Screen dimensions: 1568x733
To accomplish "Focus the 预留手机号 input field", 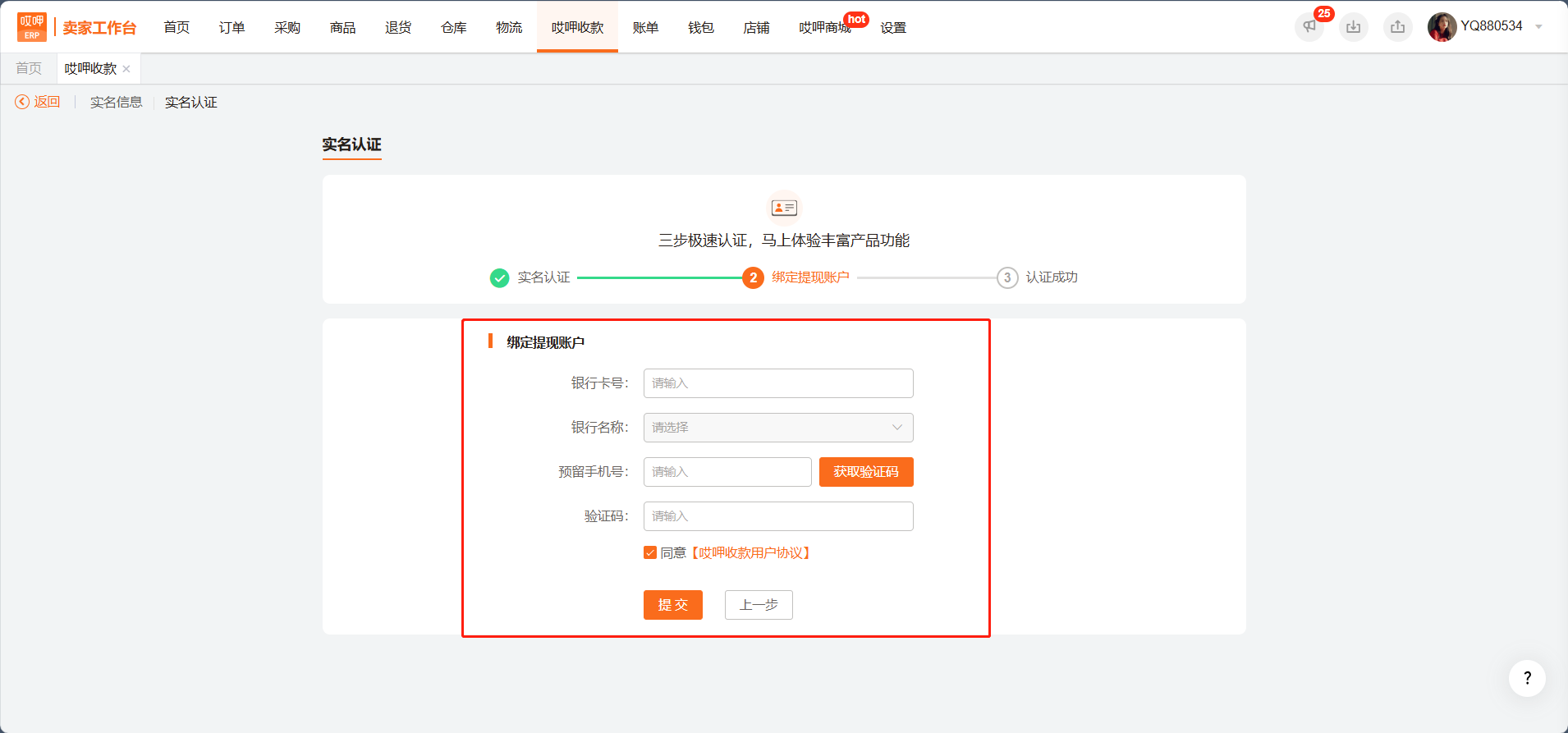I will tap(727, 472).
